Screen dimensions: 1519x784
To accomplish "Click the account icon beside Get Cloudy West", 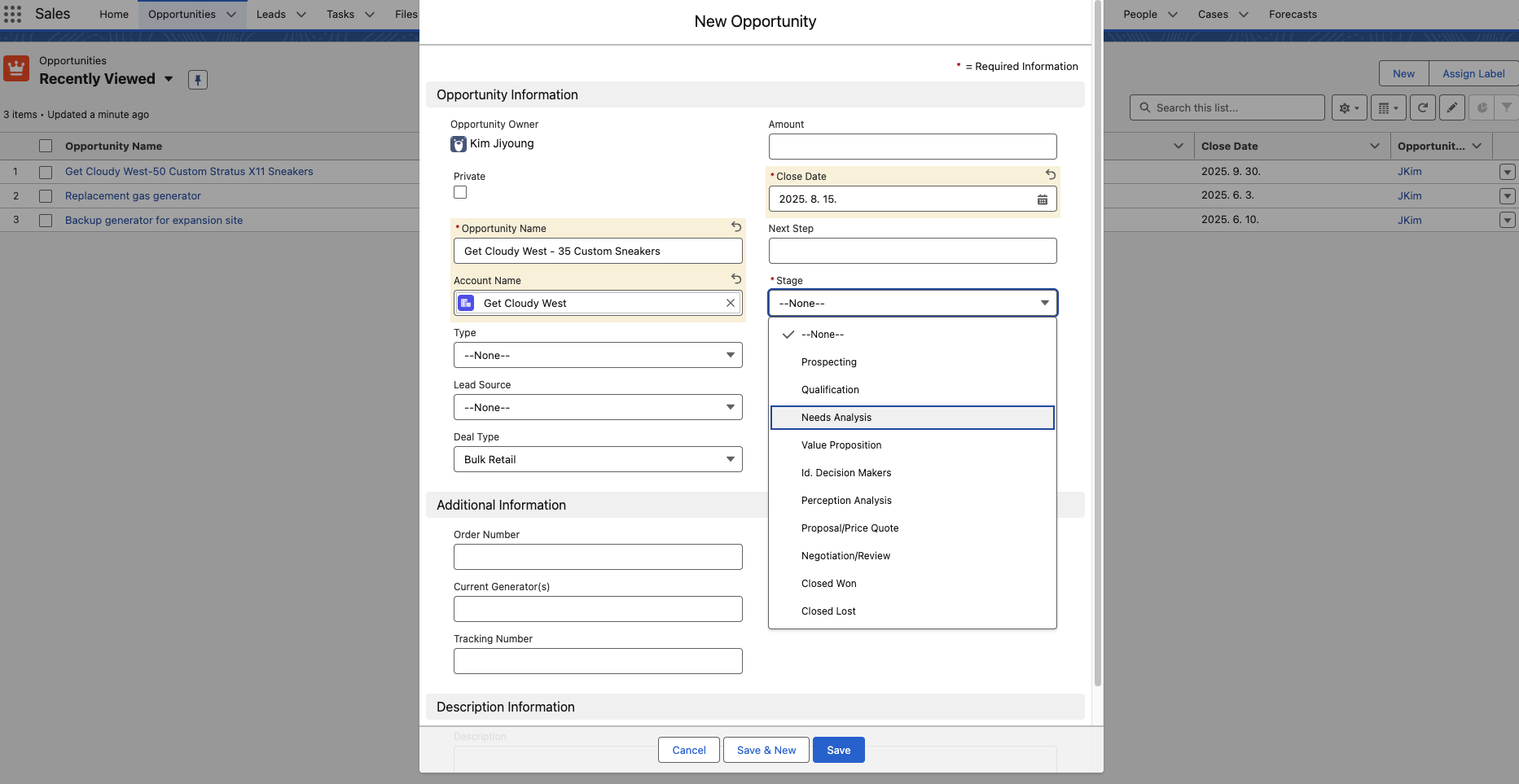I will pyautogui.click(x=467, y=303).
